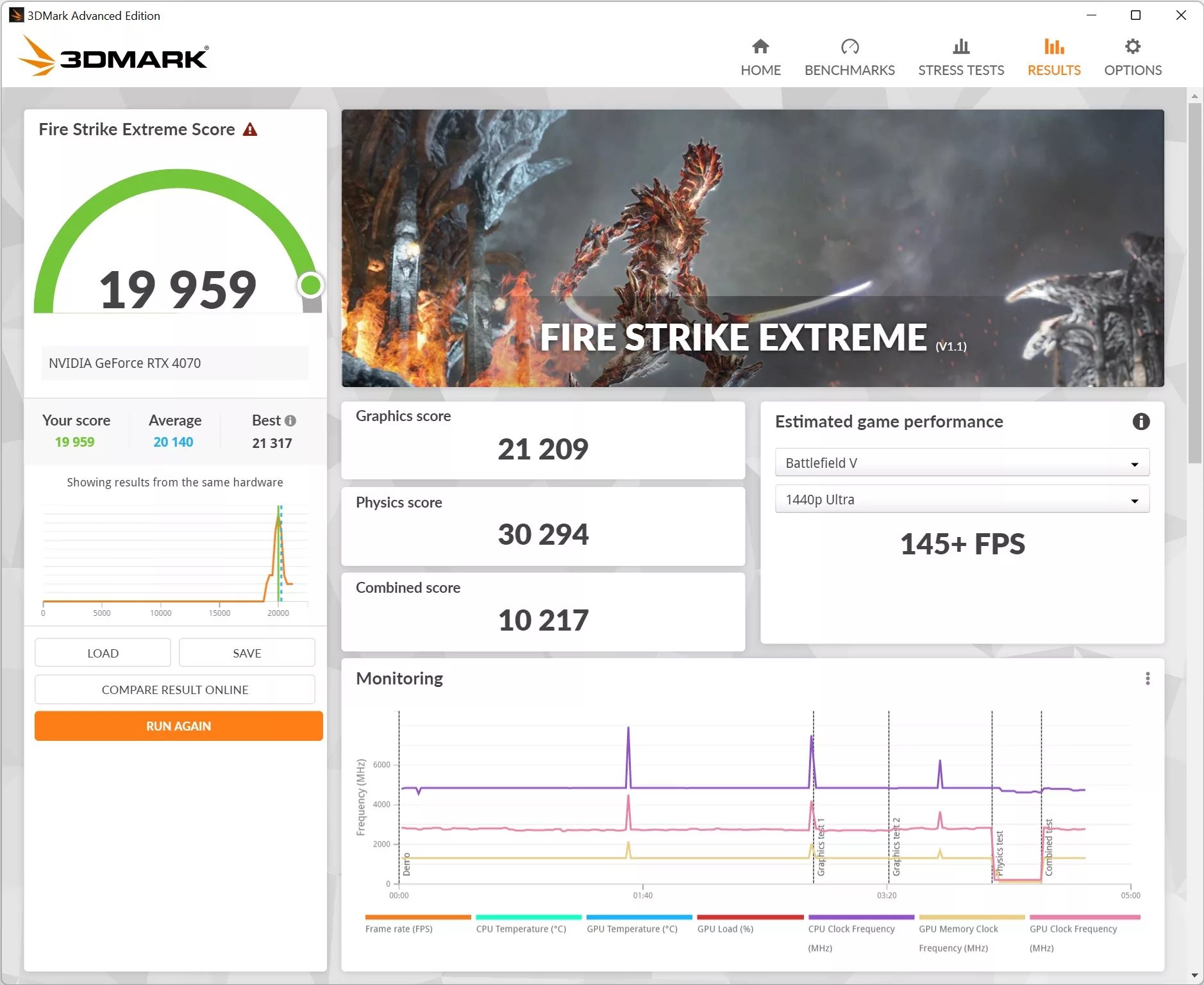Open the Monitoring panel options menu

tap(1147, 679)
